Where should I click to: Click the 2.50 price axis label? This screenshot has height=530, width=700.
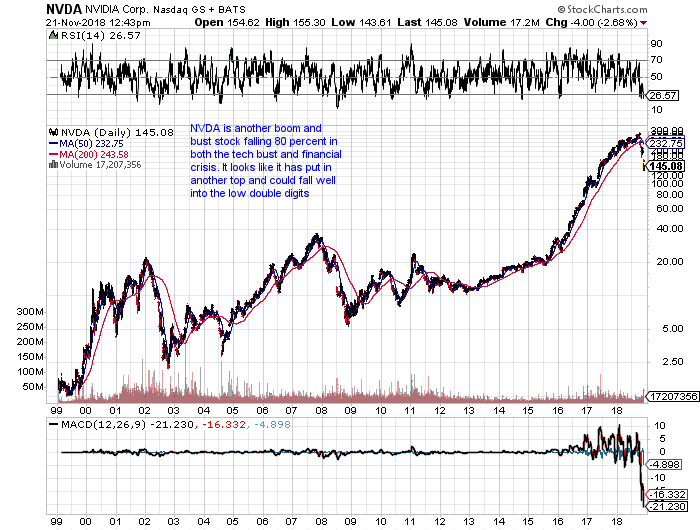[x=673, y=362]
